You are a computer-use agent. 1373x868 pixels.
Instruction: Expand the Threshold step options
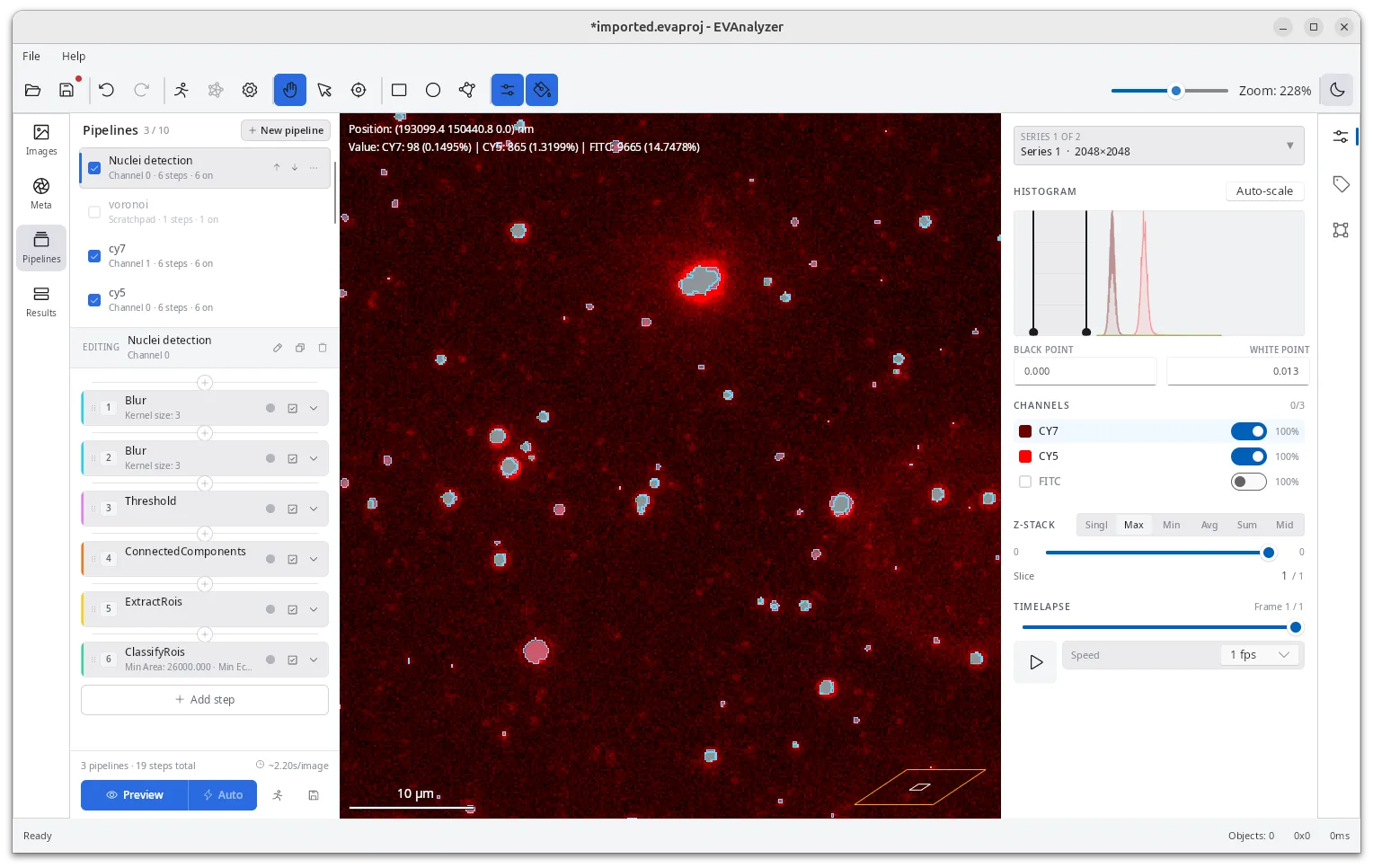point(314,509)
